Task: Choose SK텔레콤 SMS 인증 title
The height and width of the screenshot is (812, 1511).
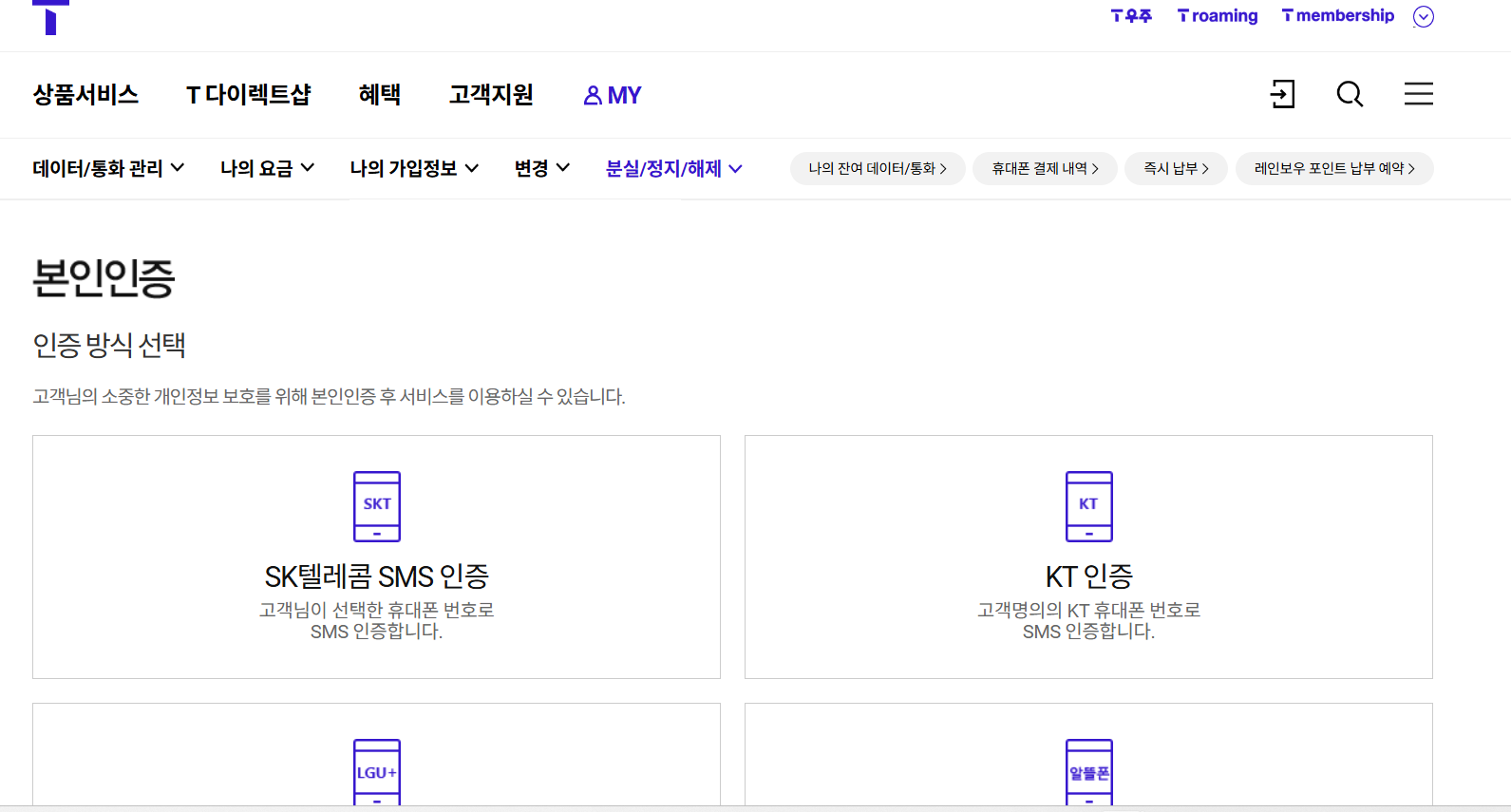Action: 377,576
